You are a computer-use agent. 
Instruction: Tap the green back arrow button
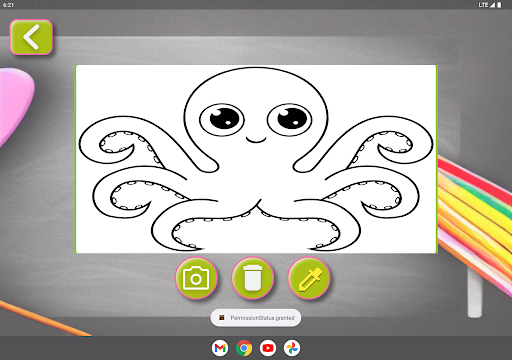[31, 37]
